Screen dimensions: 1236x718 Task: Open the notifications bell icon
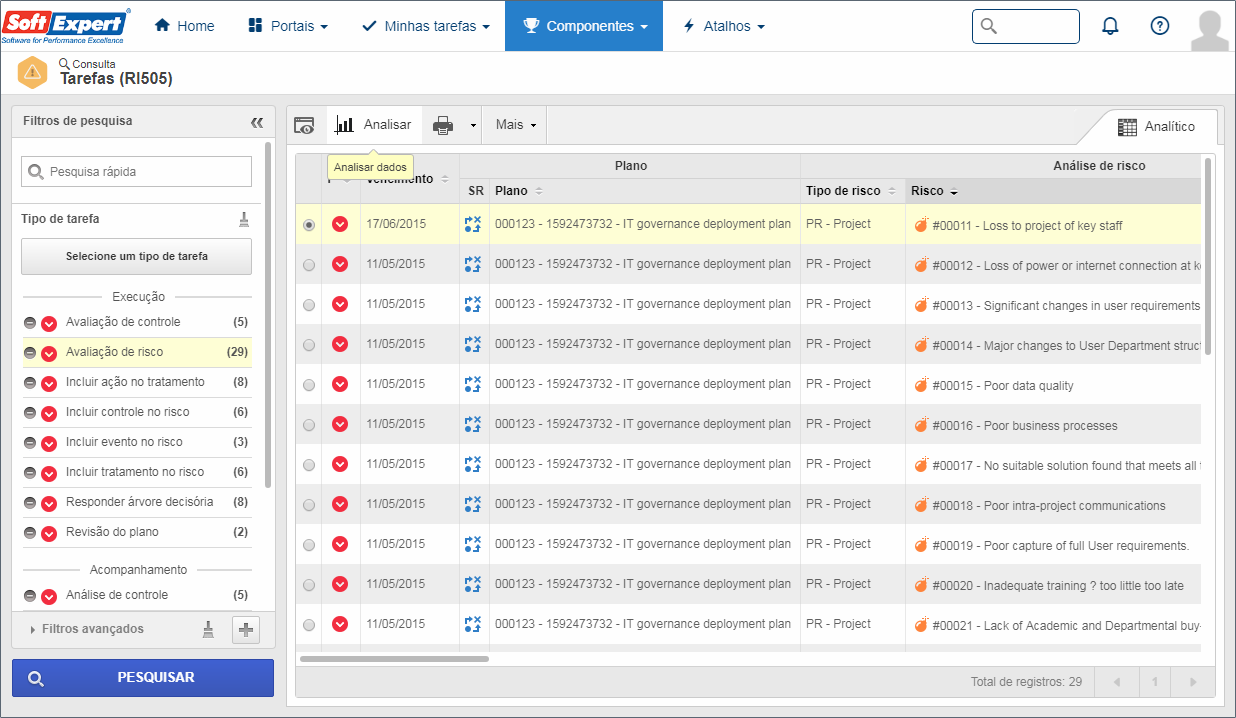[1110, 26]
